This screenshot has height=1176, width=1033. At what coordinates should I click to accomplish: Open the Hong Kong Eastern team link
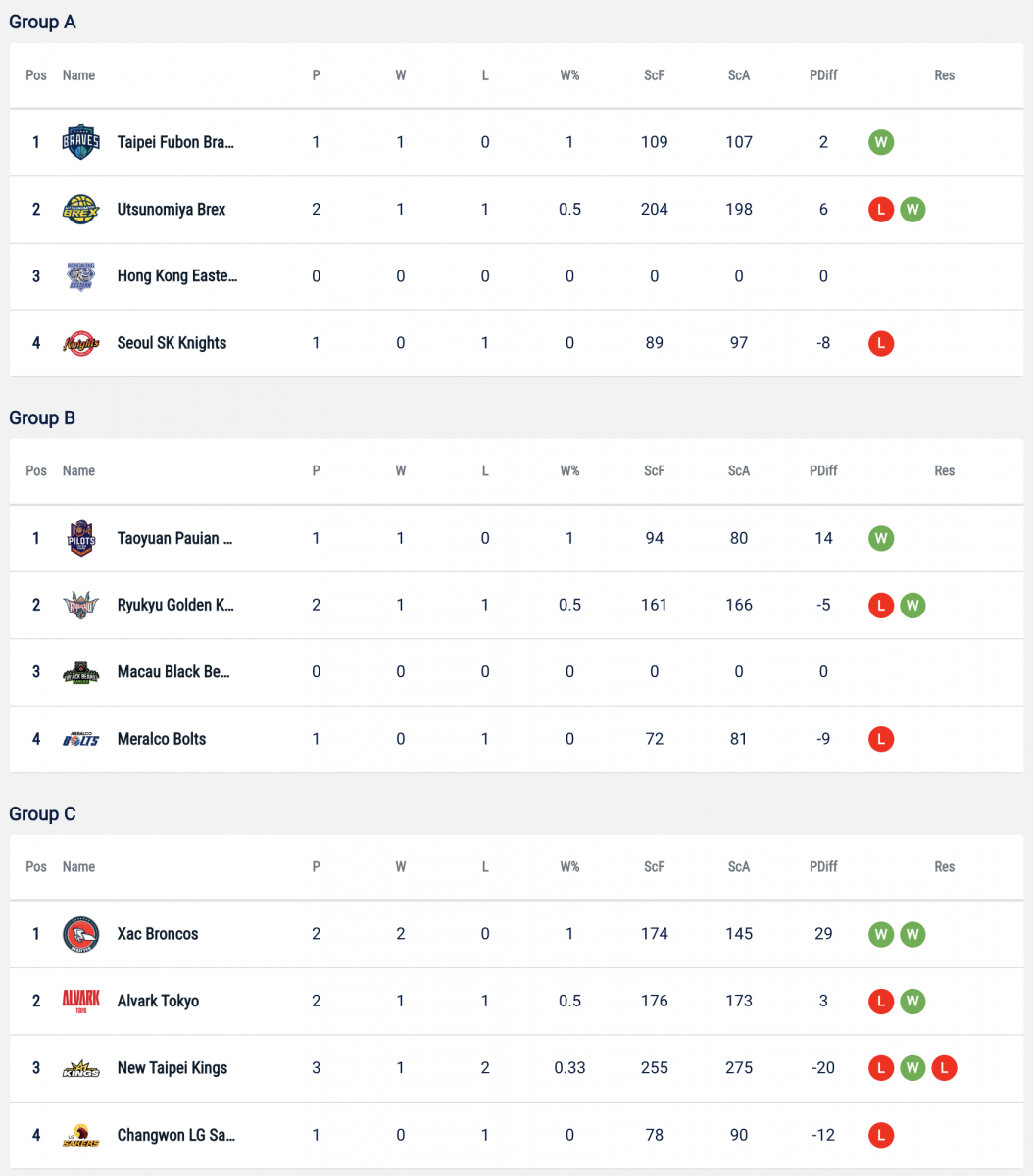pos(176,276)
